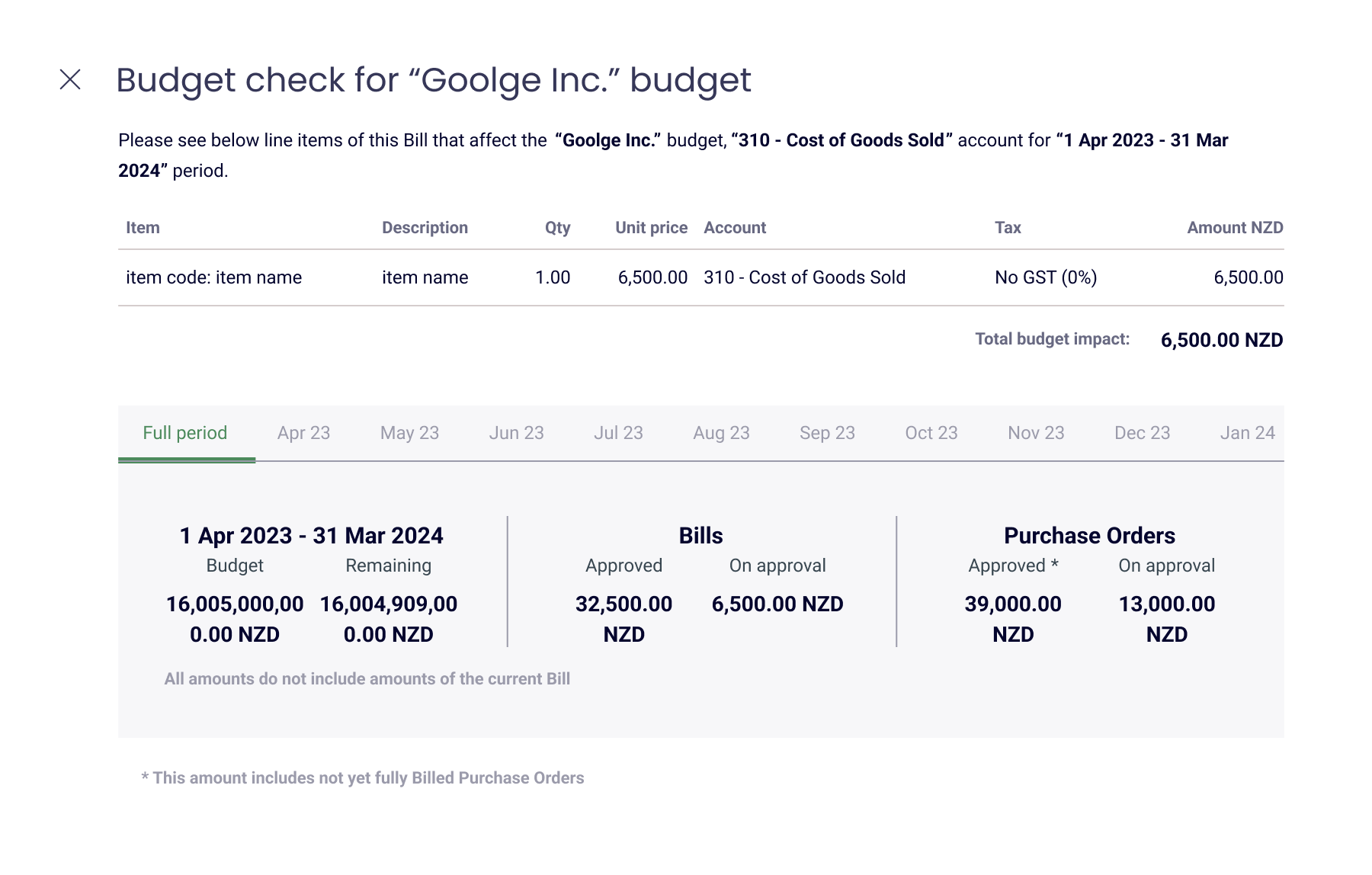Switch to the Oct 23 tab
Viewport: 1372px width, 875px height.
pyautogui.click(x=931, y=433)
